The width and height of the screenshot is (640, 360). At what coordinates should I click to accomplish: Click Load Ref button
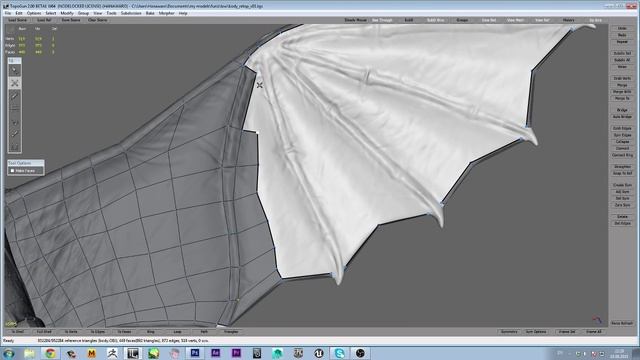coord(44,20)
